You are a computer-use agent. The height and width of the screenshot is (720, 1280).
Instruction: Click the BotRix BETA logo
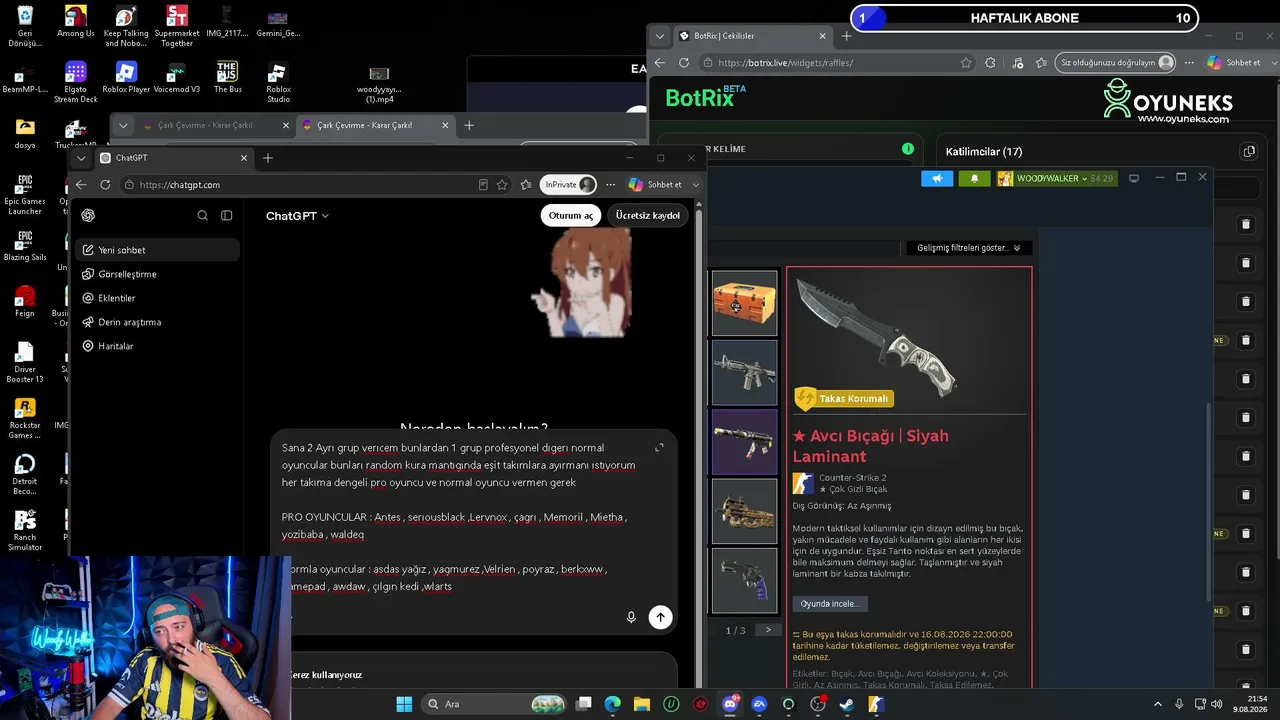705,97
